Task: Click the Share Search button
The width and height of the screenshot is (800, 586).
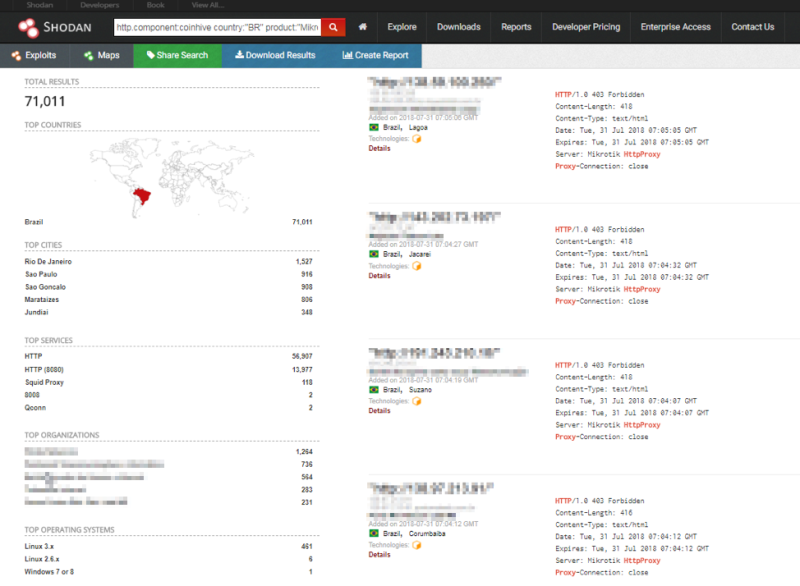Action: coord(177,56)
